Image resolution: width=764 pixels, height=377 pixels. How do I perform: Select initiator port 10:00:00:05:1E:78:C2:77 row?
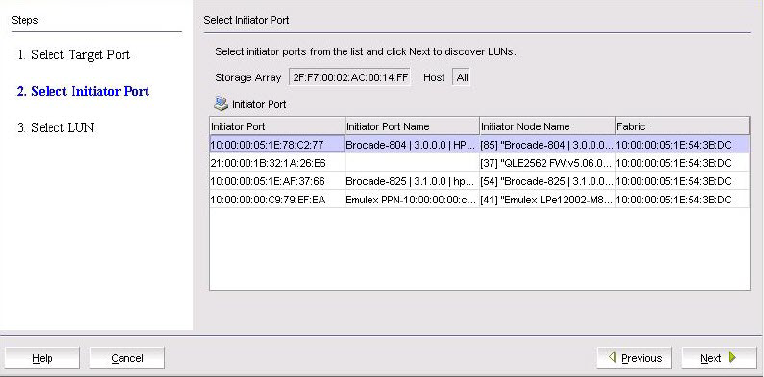(x=480, y=145)
